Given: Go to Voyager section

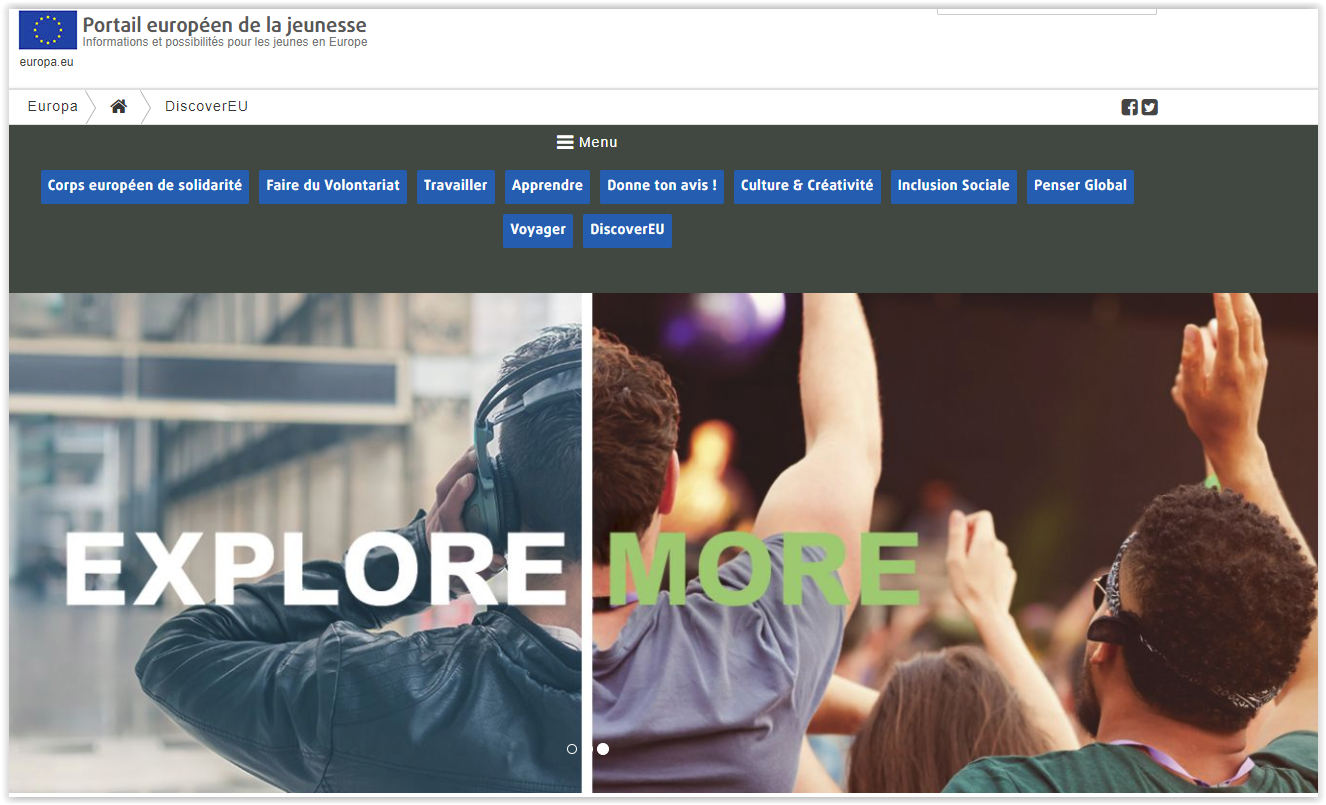Looking at the screenshot, I should (x=538, y=230).
